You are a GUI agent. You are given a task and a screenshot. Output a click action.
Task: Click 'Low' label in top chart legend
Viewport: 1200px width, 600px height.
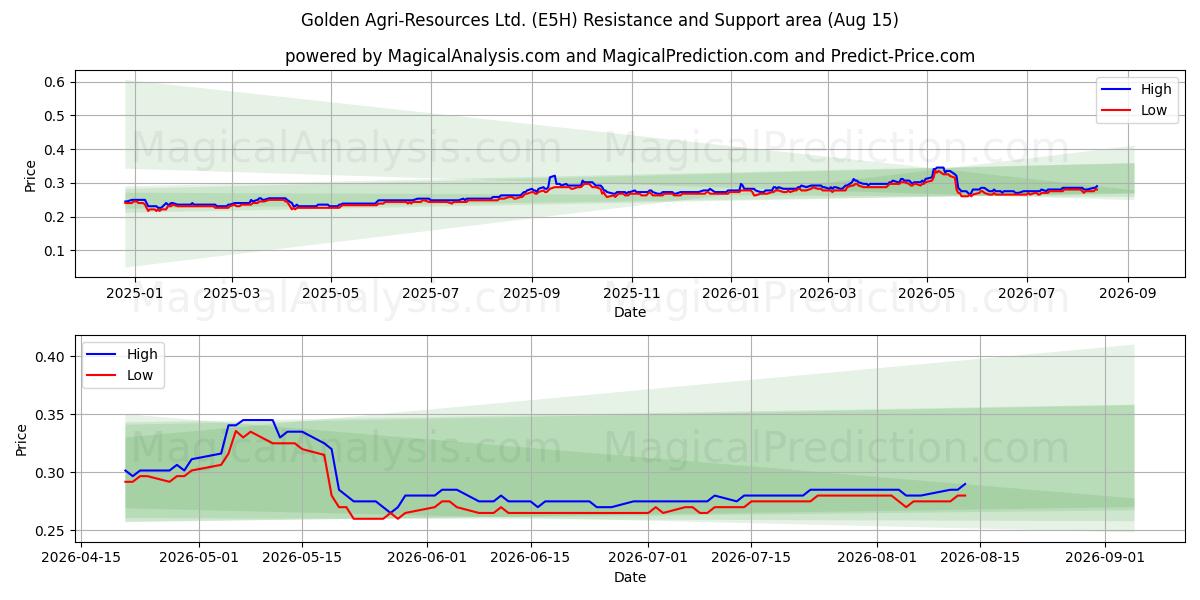(1154, 110)
